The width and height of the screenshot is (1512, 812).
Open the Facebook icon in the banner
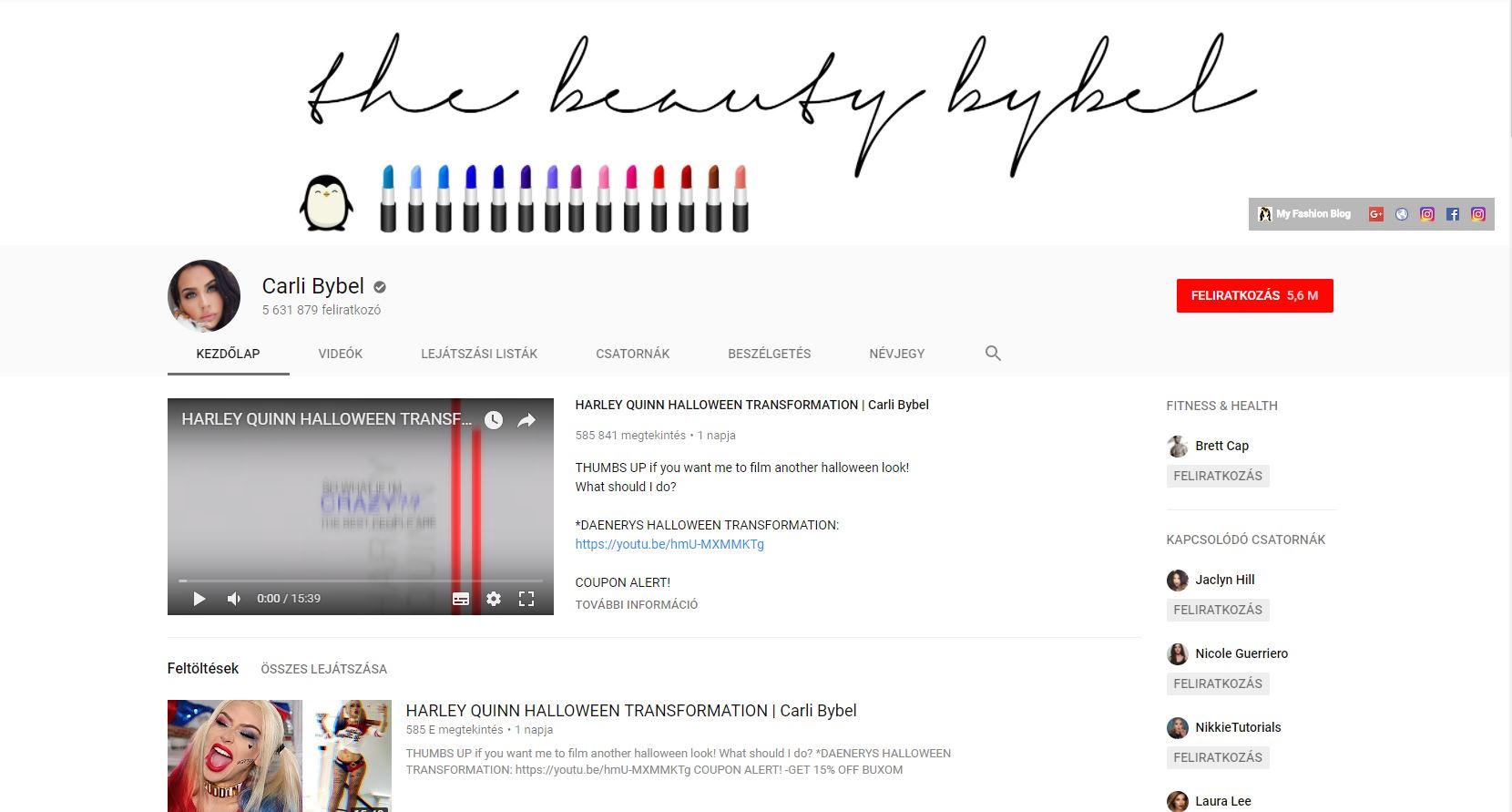tap(1453, 214)
